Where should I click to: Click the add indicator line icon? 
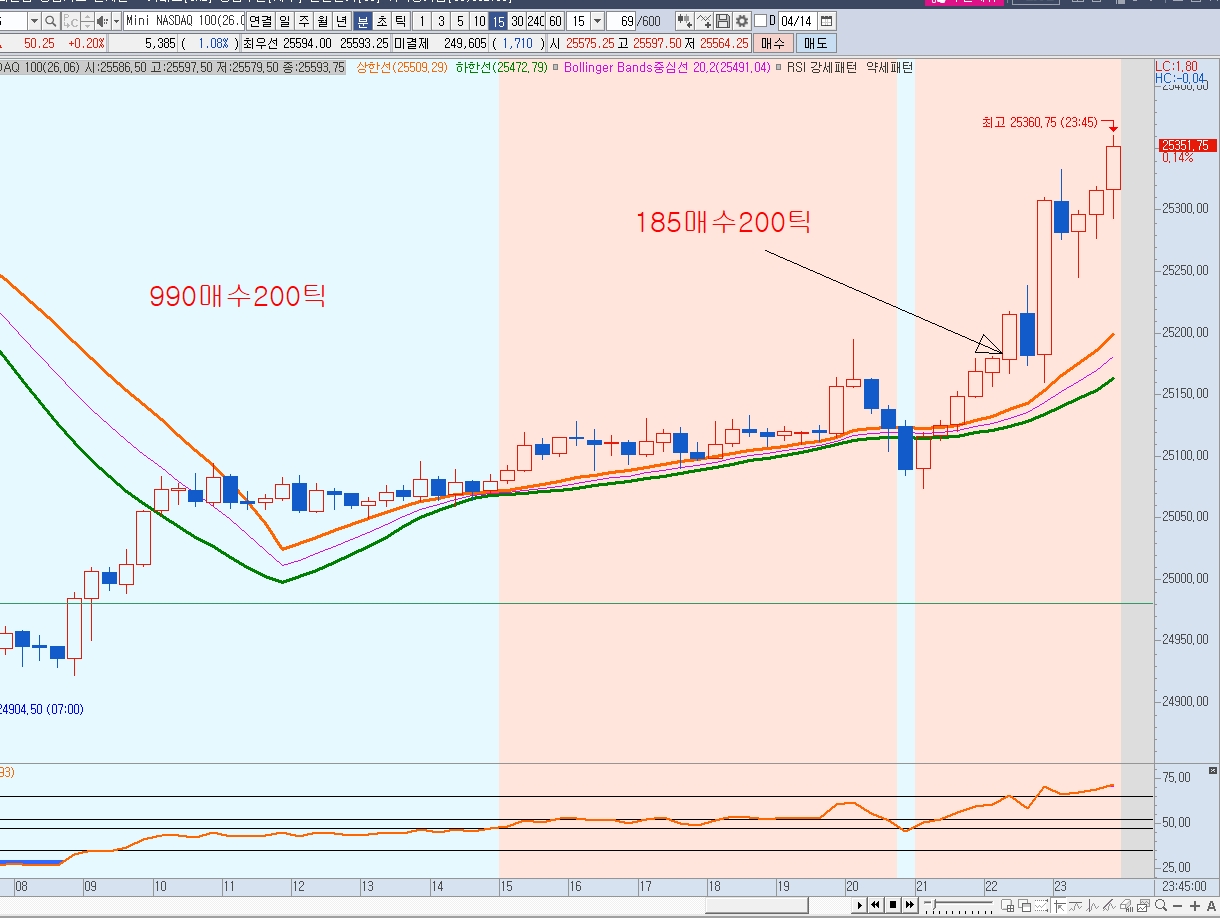(704, 21)
